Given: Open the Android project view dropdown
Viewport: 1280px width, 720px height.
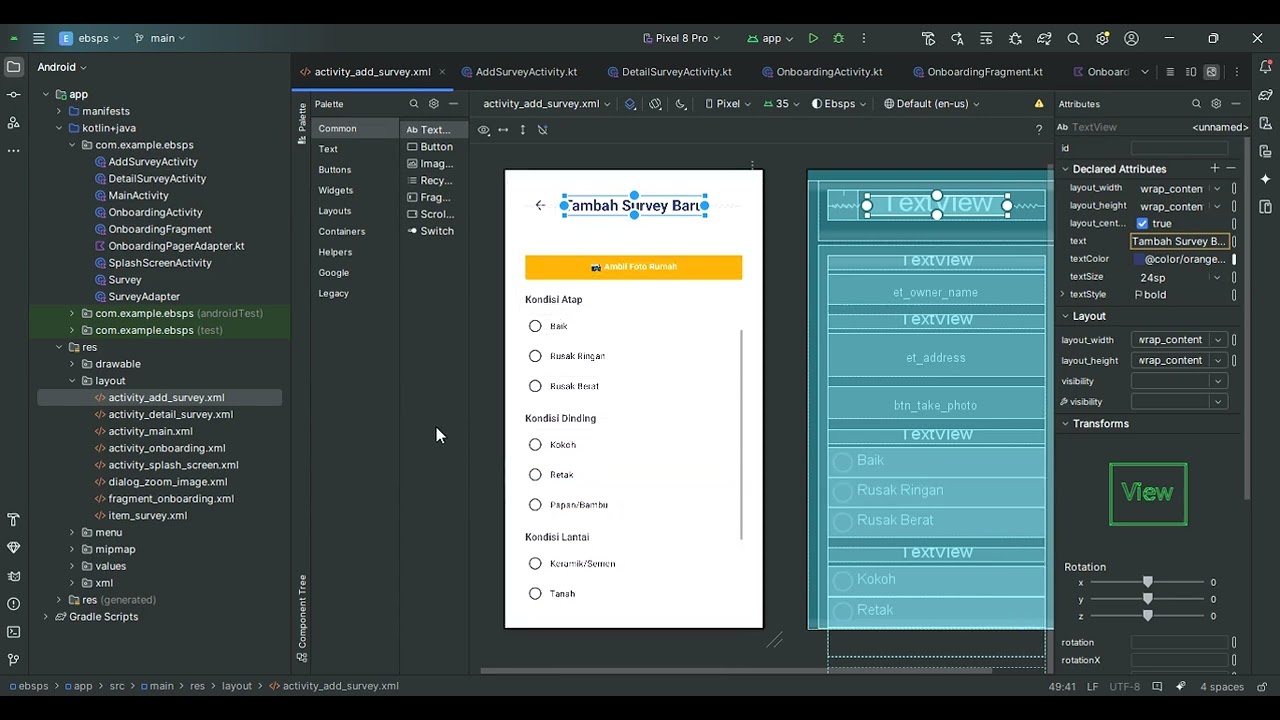Looking at the screenshot, I should coord(62,67).
